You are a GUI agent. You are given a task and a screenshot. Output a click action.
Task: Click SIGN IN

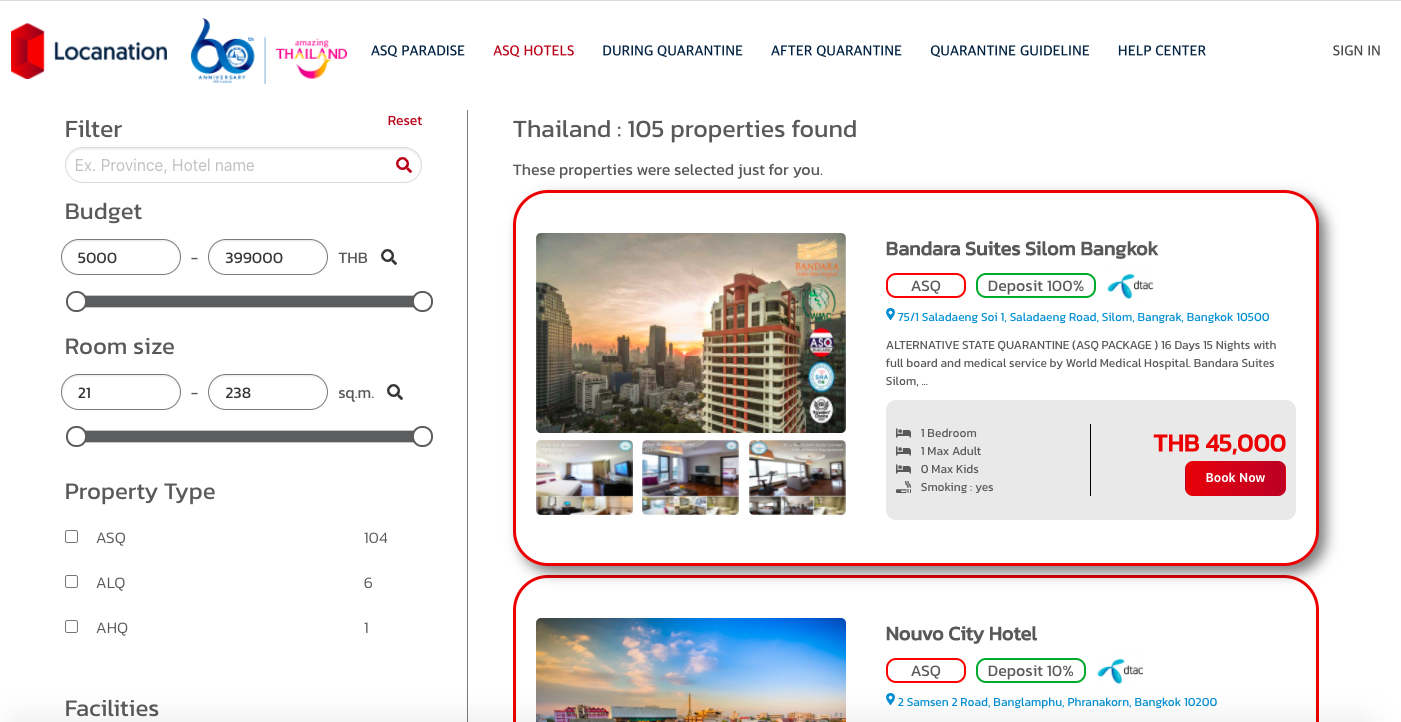coord(1356,51)
